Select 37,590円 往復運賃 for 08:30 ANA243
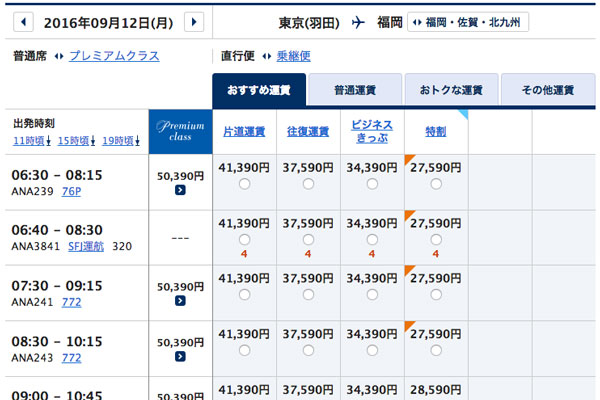Image resolution: width=600 pixels, height=400 pixels. pyautogui.click(x=308, y=350)
